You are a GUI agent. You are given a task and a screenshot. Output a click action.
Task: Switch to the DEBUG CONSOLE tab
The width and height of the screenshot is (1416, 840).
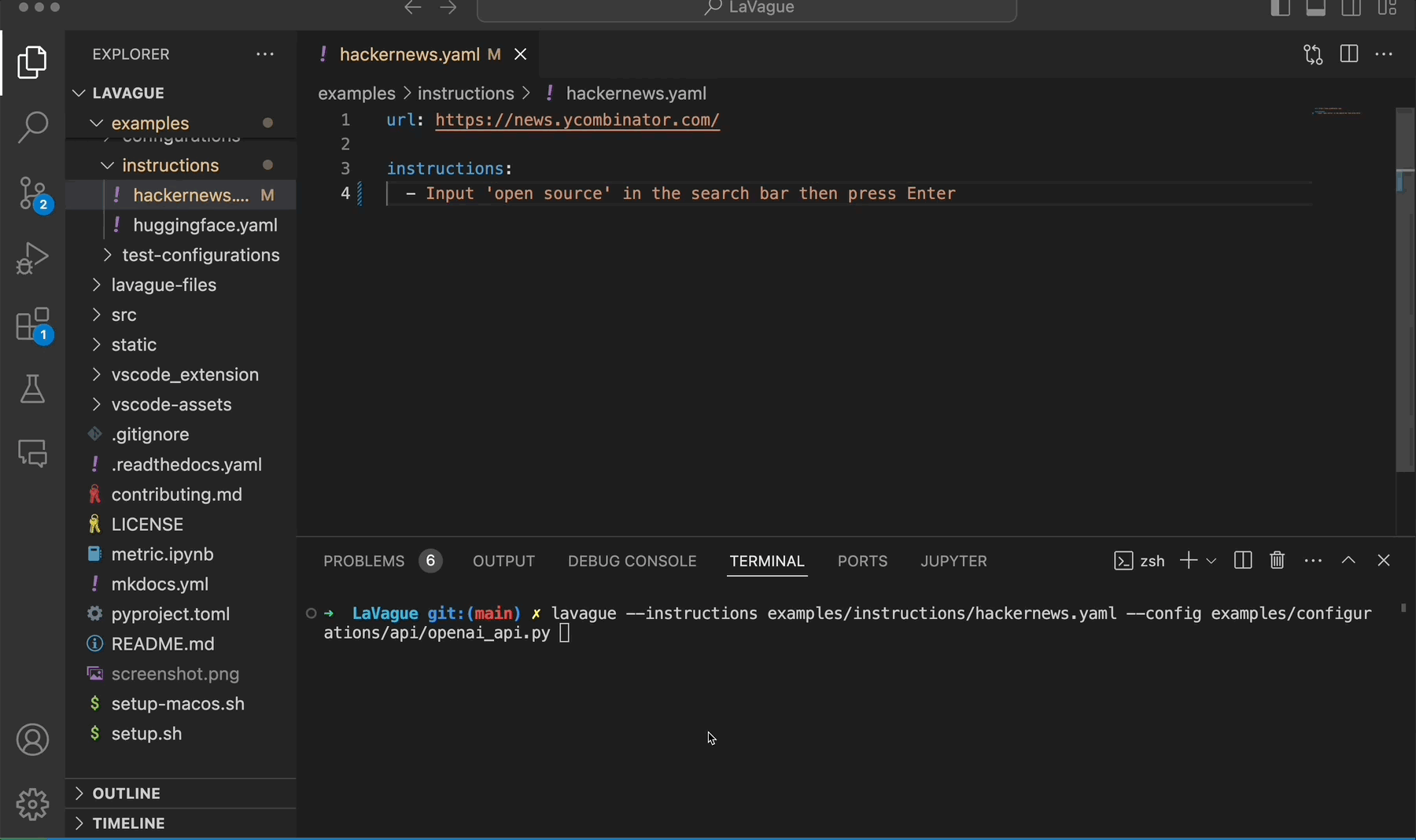pos(632,561)
